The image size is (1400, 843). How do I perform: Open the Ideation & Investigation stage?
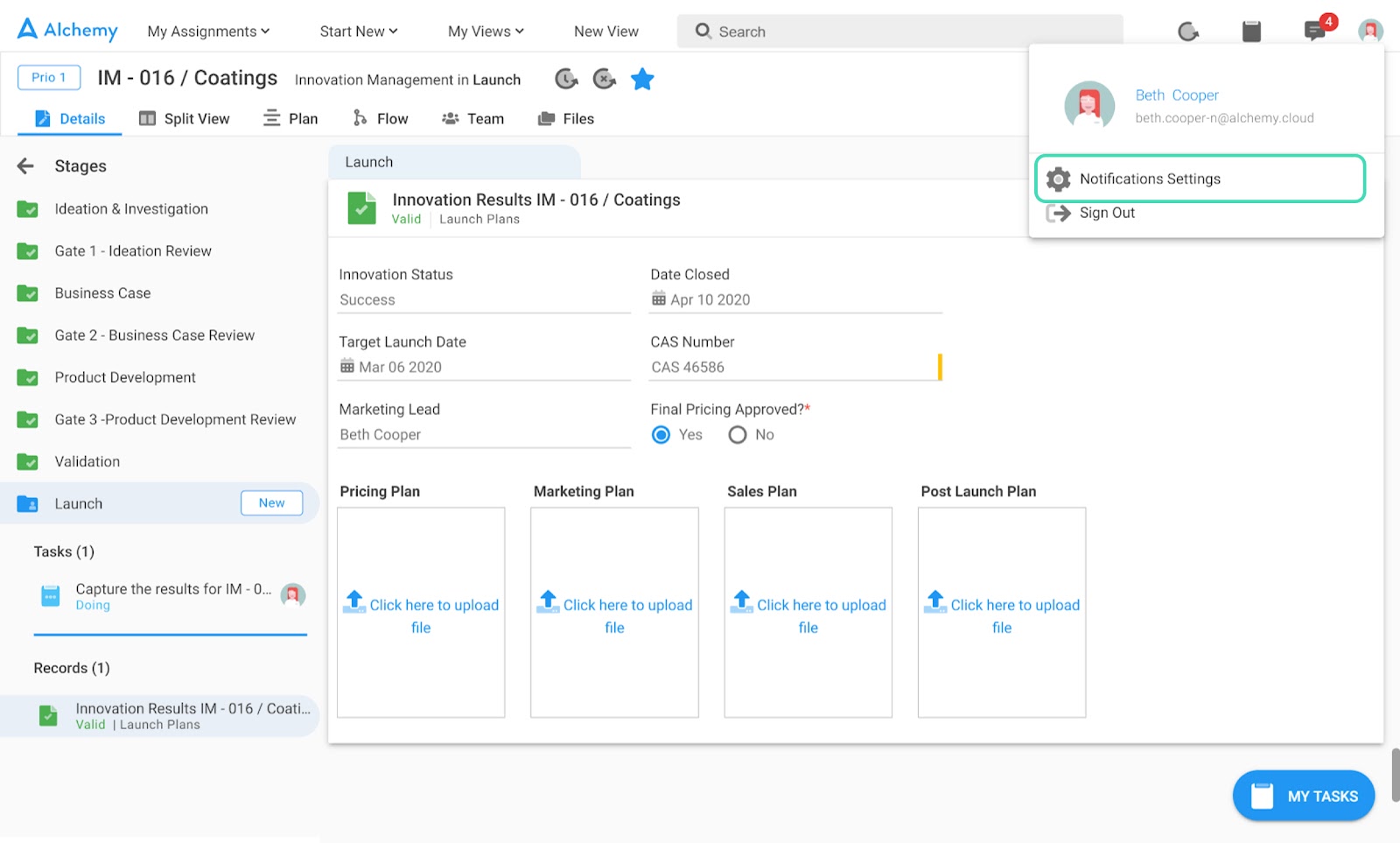pyautogui.click(x=131, y=209)
